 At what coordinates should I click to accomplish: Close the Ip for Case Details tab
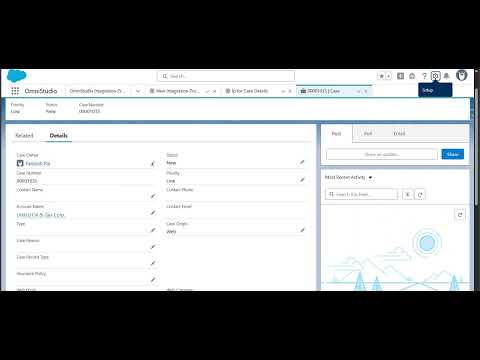click(x=290, y=91)
